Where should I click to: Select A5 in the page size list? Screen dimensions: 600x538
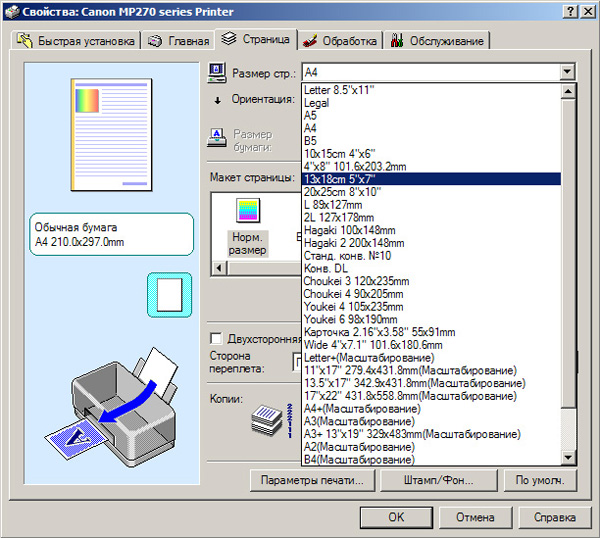pyautogui.click(x=432, y=116)
